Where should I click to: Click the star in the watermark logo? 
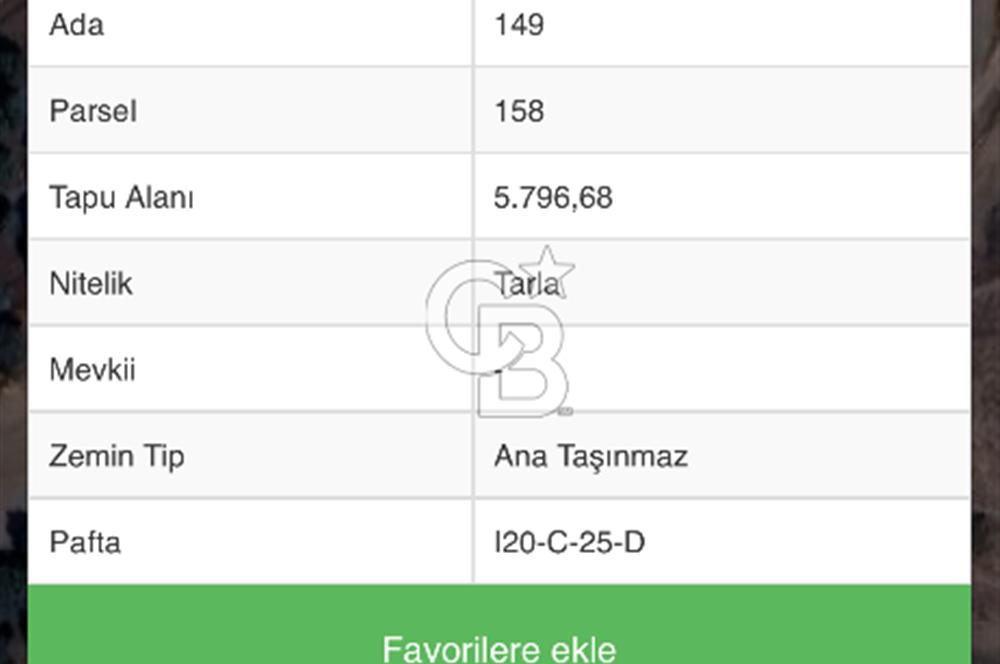[x=547, y=269]
